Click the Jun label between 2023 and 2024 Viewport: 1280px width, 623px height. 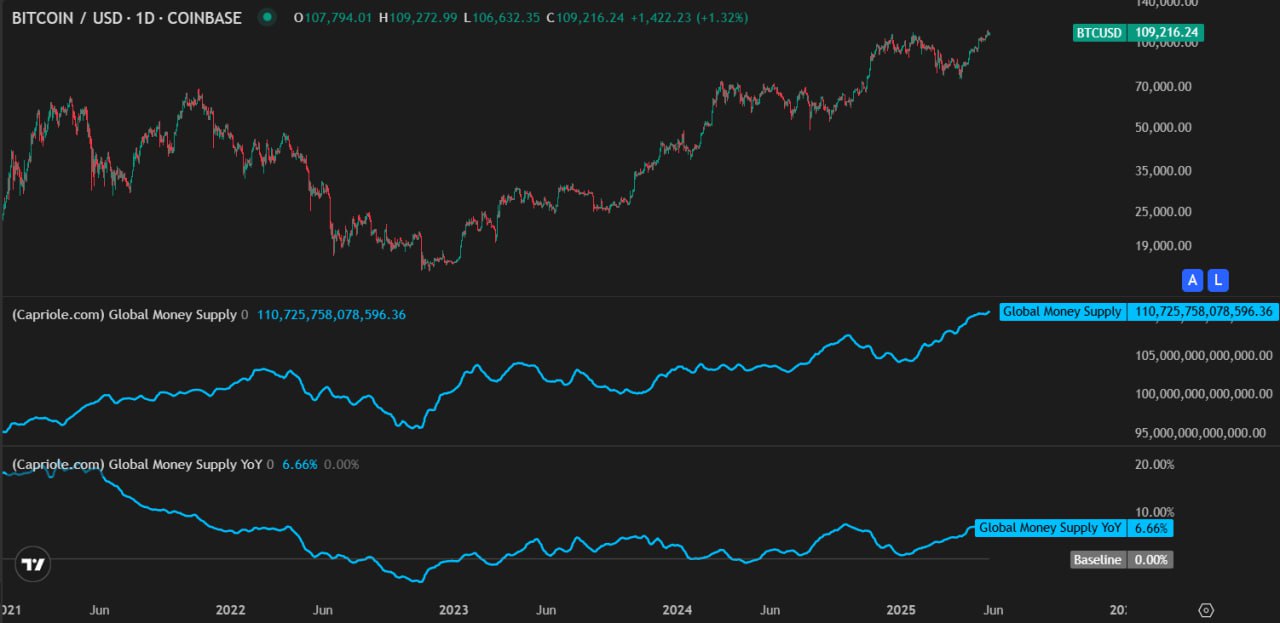546,610
